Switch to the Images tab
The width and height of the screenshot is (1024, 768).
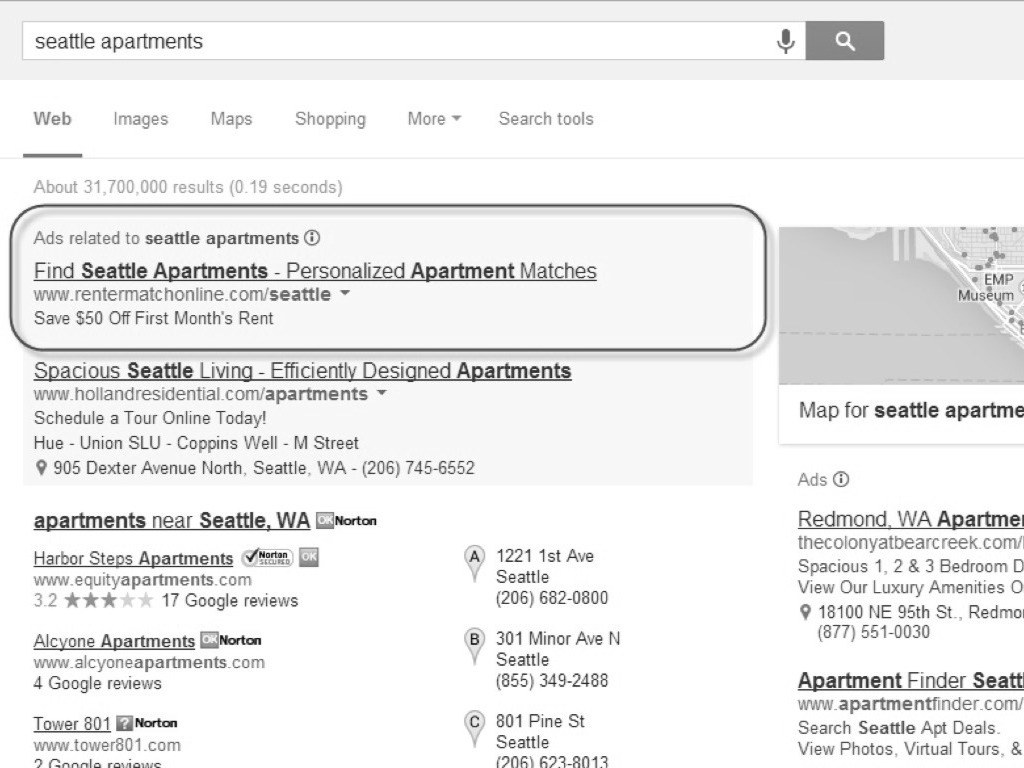click(x=140, y=119)
